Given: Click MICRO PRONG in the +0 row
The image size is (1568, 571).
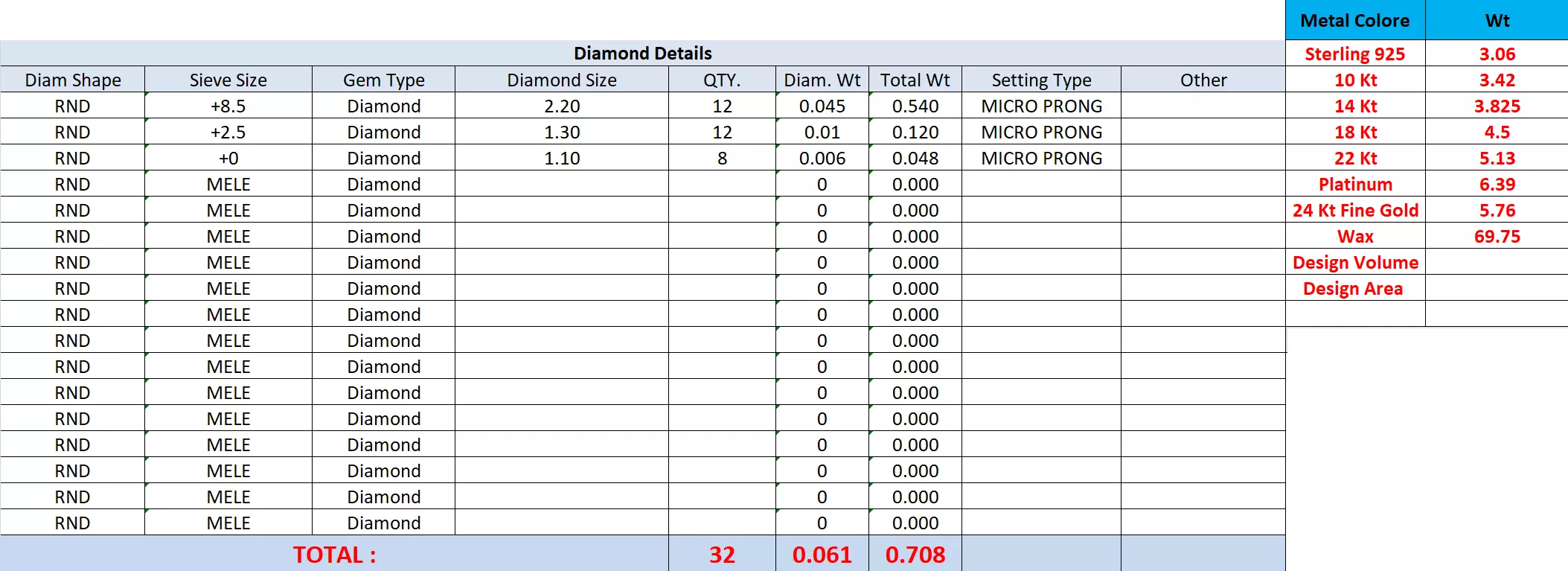Looking at the screenshot, I should click(x=1041, y=158).
